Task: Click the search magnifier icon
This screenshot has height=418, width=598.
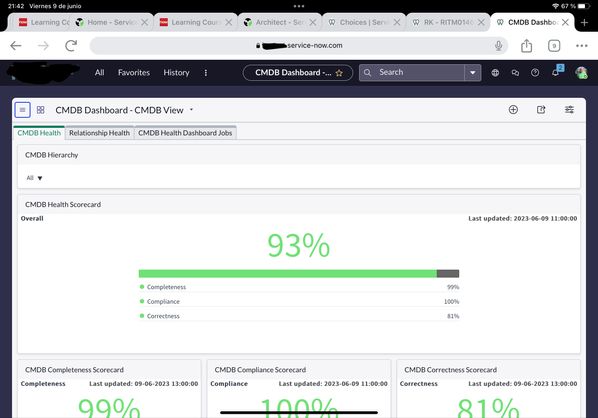Action: (x=367, y=72)
